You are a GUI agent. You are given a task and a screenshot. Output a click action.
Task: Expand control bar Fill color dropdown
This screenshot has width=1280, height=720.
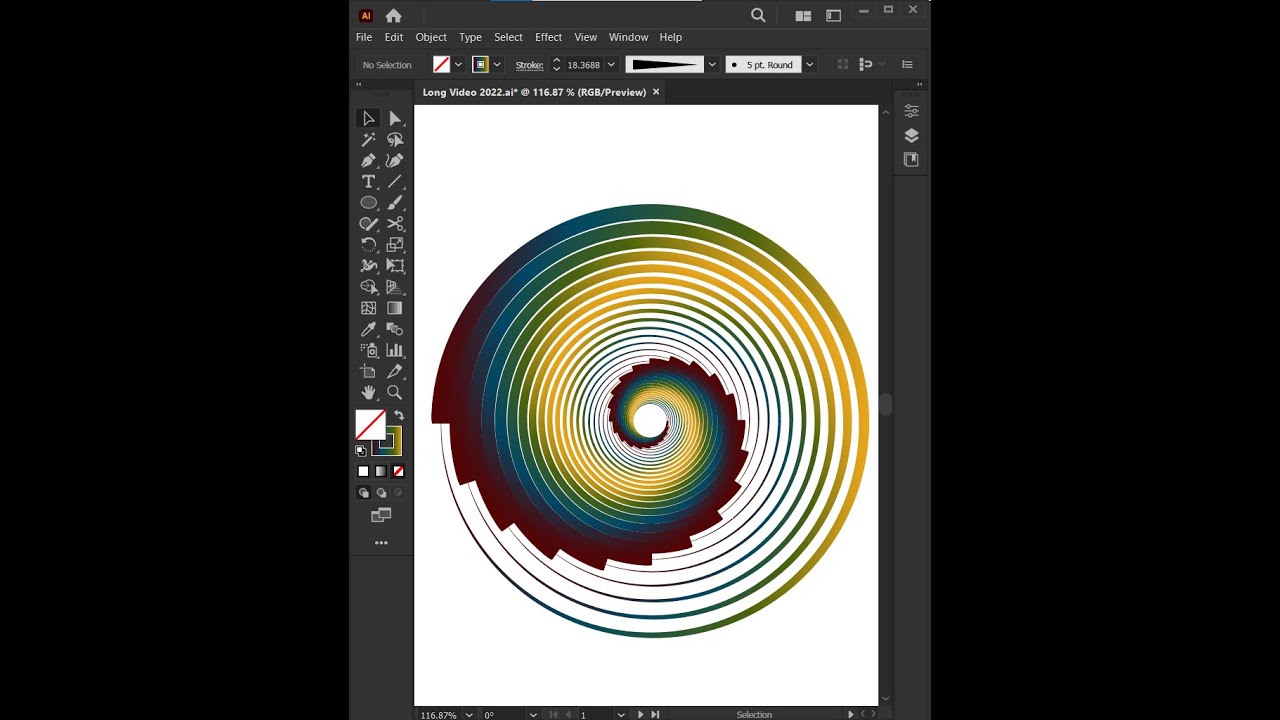(458, 65)
